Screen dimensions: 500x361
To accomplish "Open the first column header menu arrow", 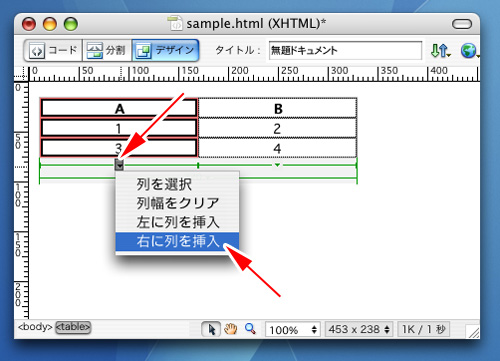I will pos(119,165).
